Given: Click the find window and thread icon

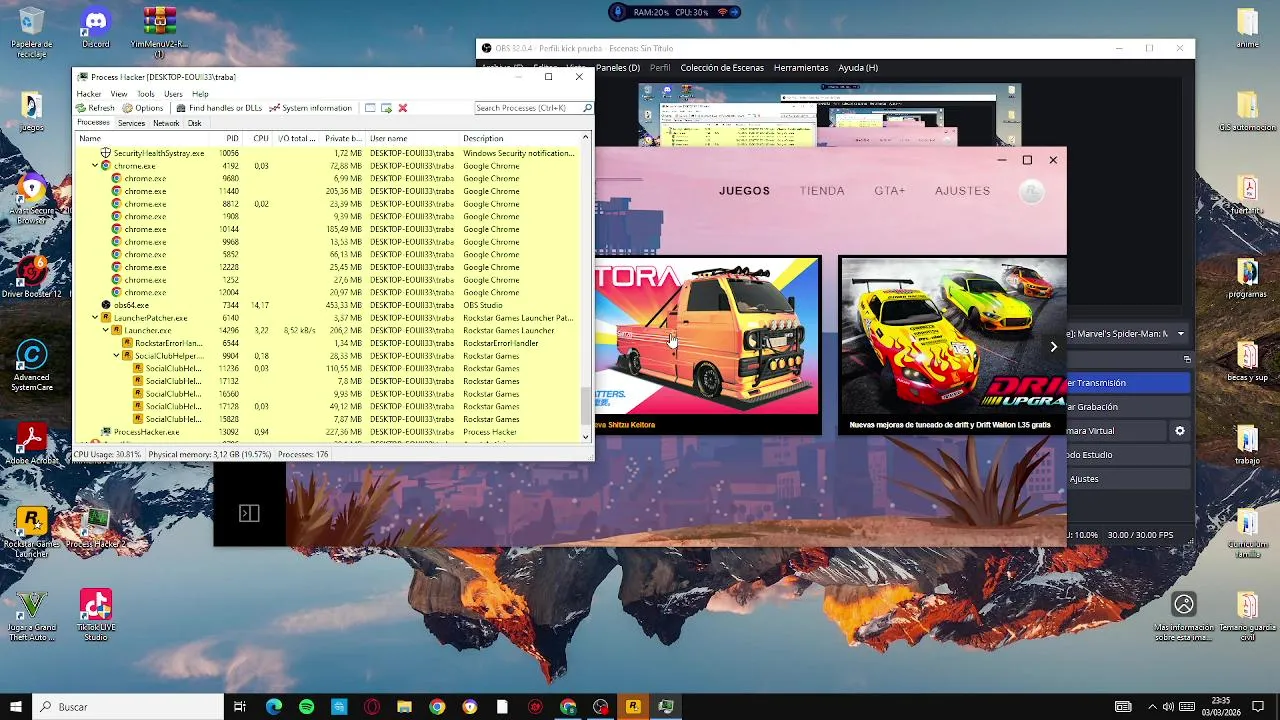Looking at the screenshot, I should [386, 108].
